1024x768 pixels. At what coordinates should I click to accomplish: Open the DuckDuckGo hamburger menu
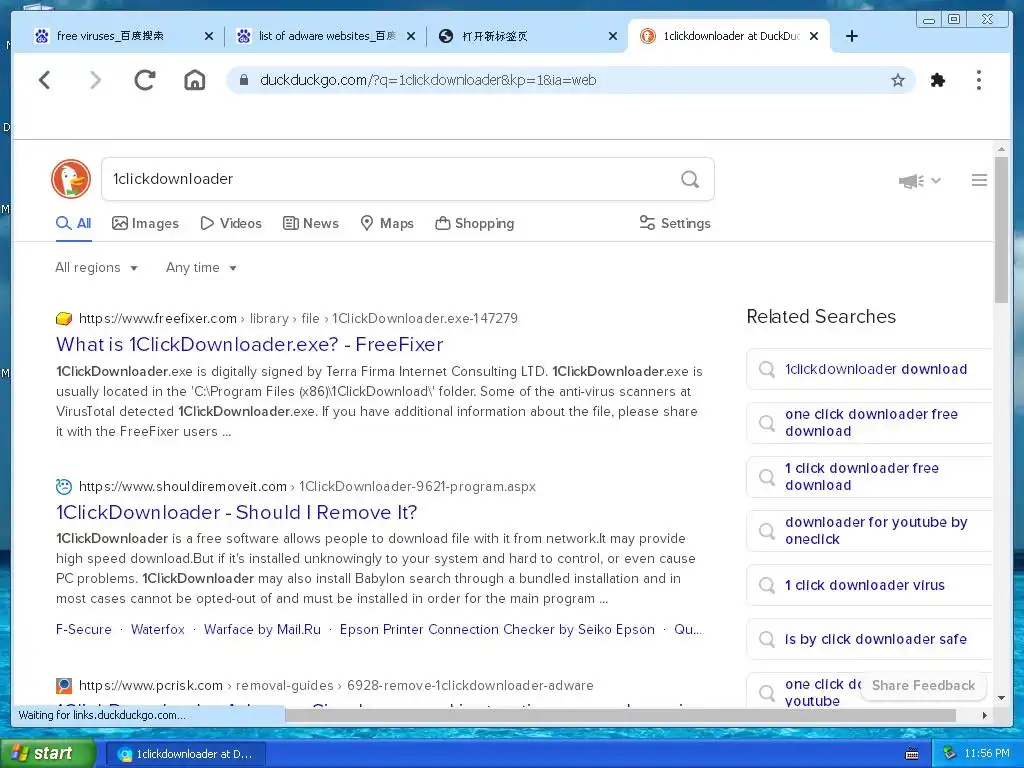tap(979, 180)
